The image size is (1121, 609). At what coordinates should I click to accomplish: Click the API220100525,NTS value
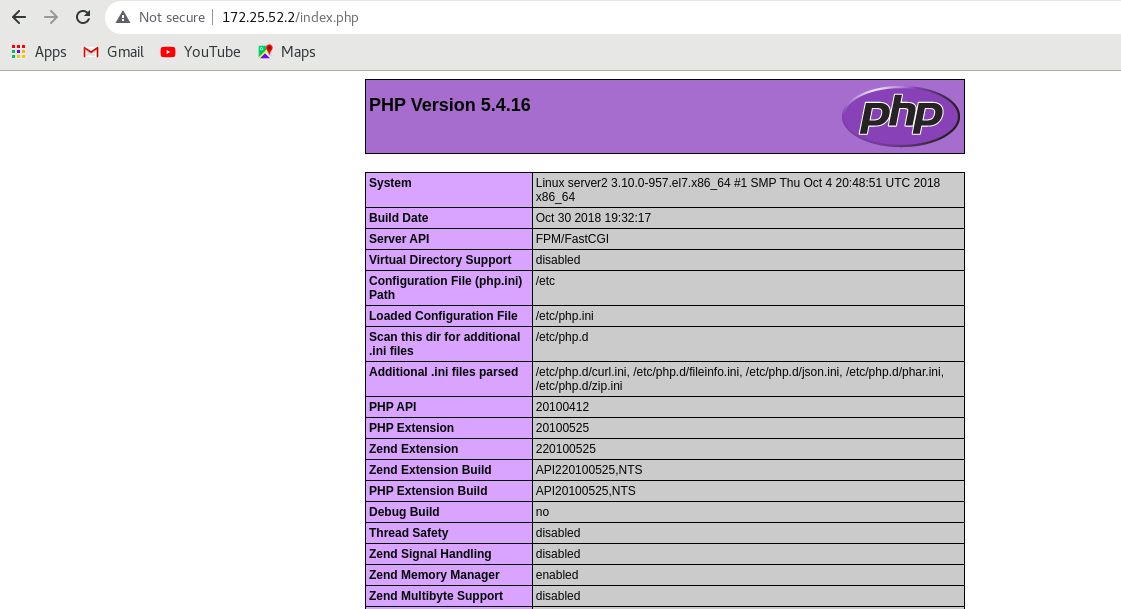point(589,470)
